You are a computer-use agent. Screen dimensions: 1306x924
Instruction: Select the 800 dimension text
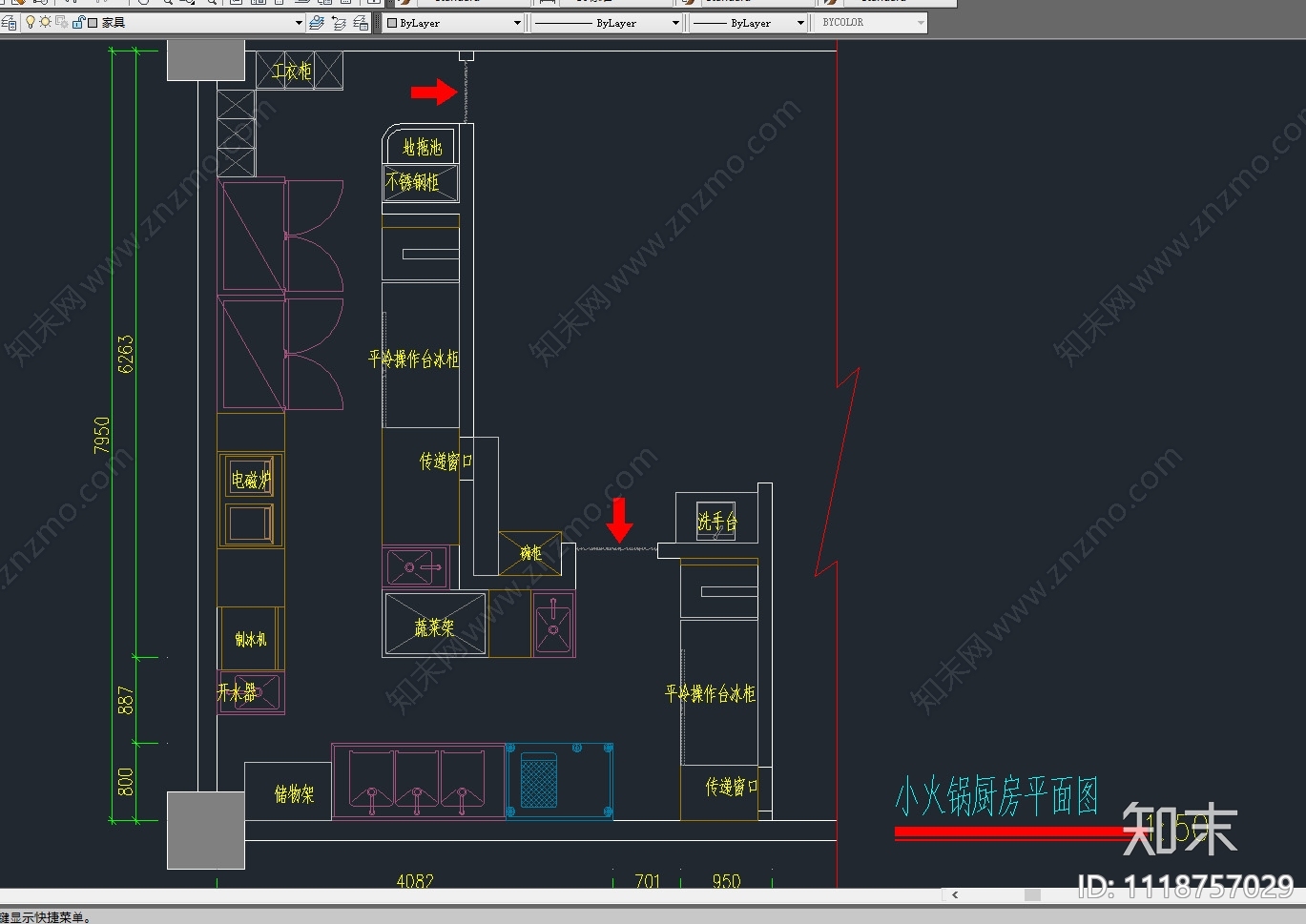126,782
